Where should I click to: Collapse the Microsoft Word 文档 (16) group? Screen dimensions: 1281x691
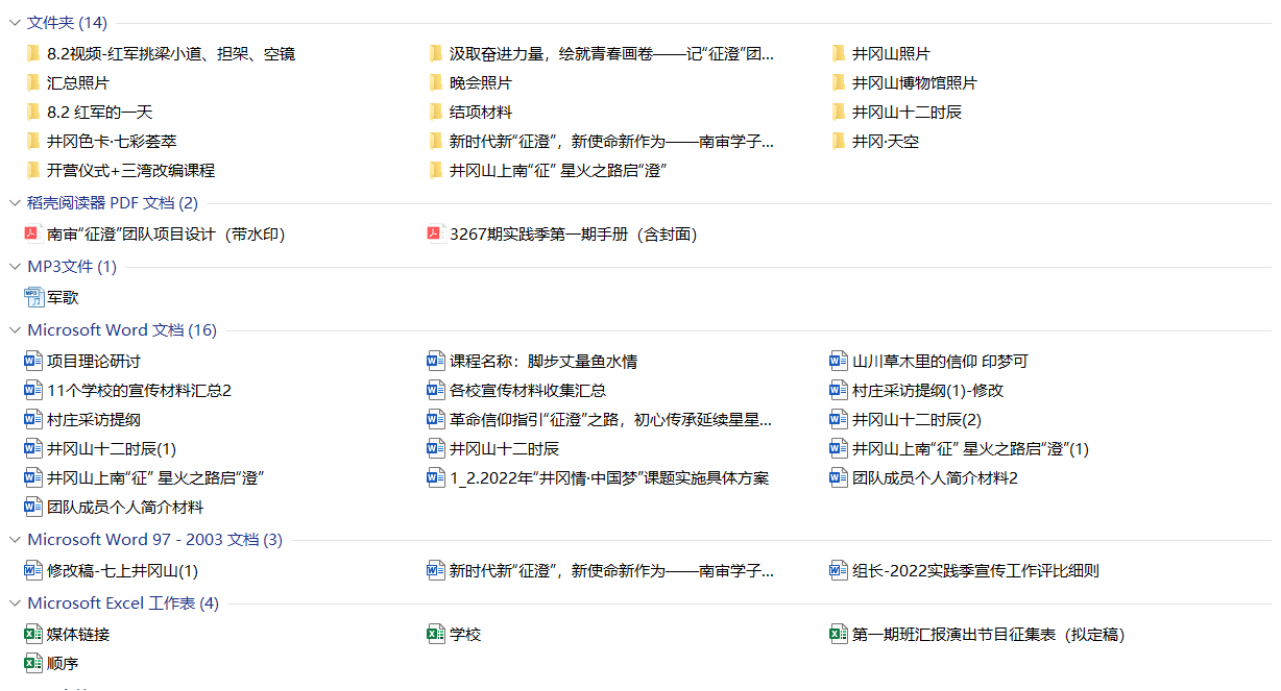(x=15, y=330)
